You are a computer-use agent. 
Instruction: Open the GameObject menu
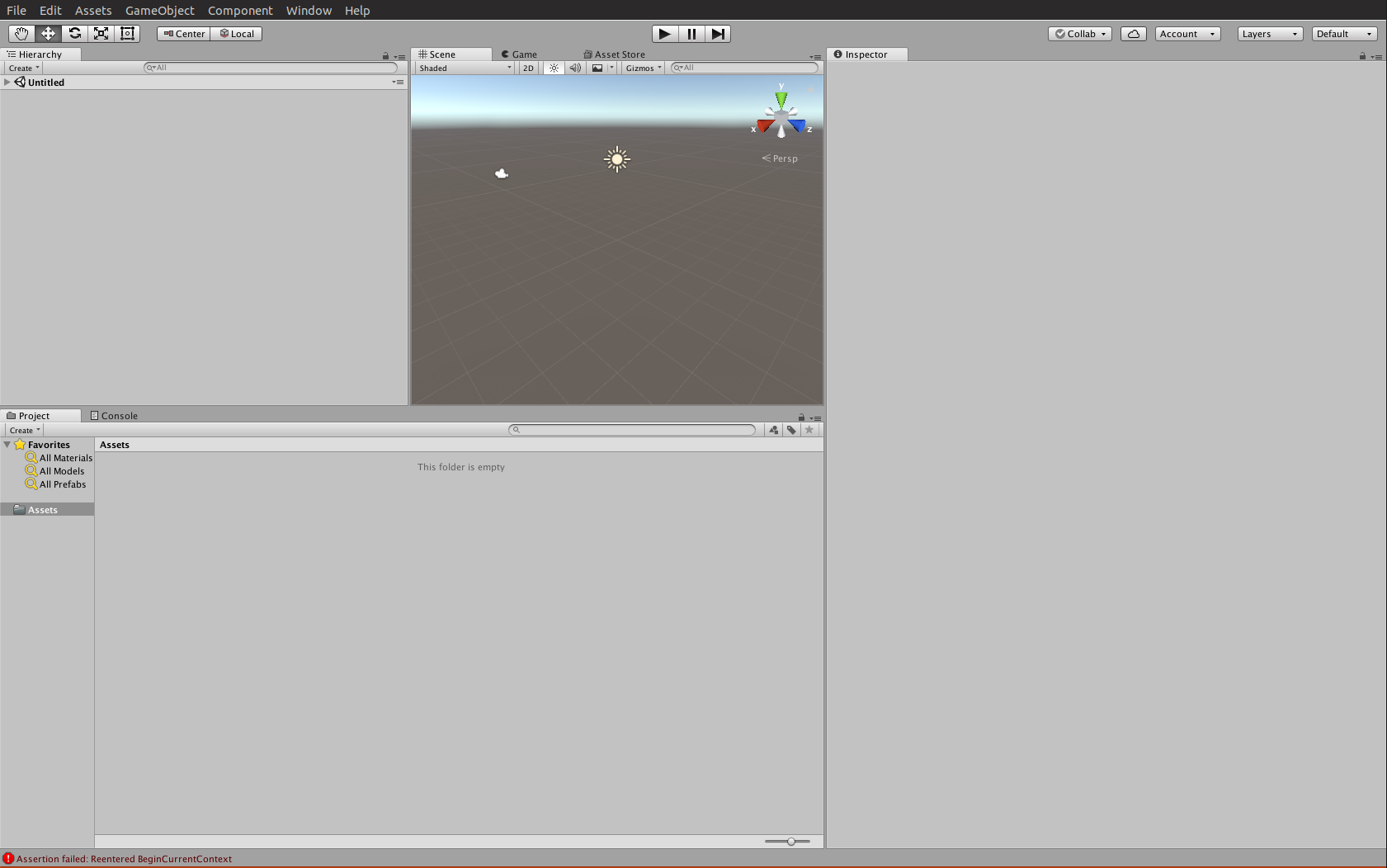coord(159,10)
